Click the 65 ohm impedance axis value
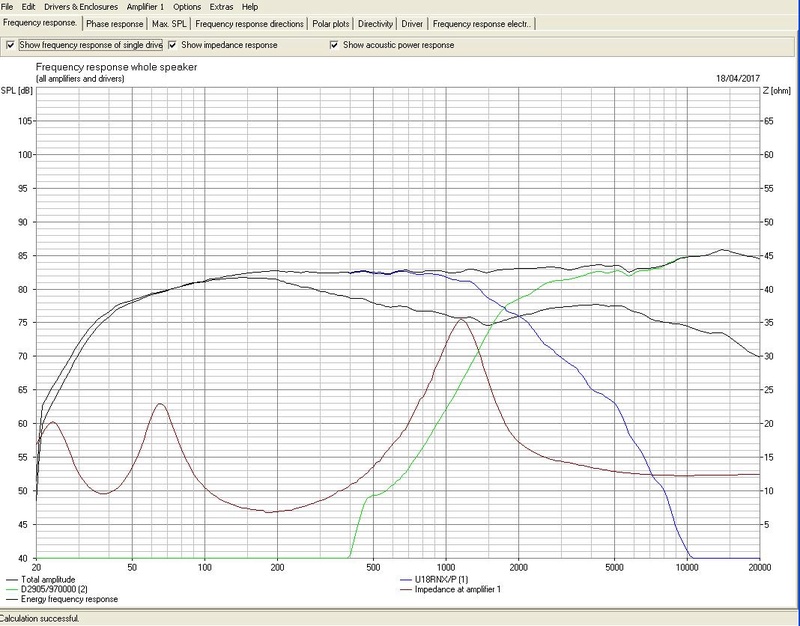800x626 pixels. click(x=768, y=121)
